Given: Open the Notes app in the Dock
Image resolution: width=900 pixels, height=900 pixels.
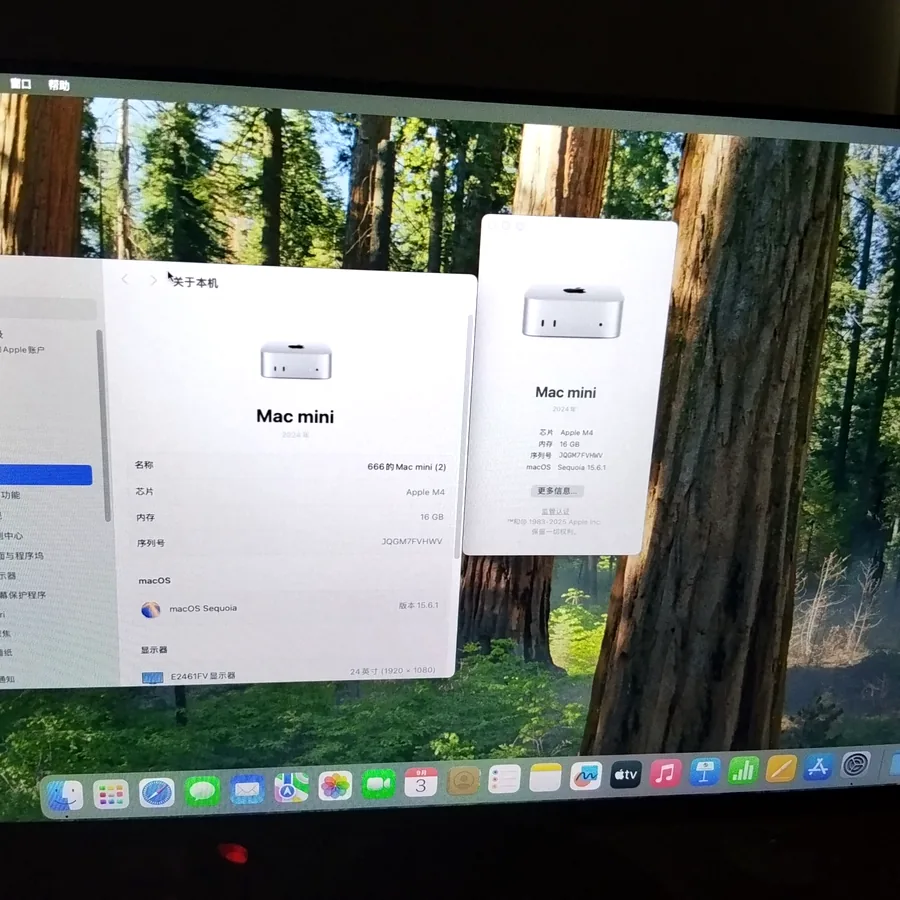Looking at the screenshot, I should [545, 778].
